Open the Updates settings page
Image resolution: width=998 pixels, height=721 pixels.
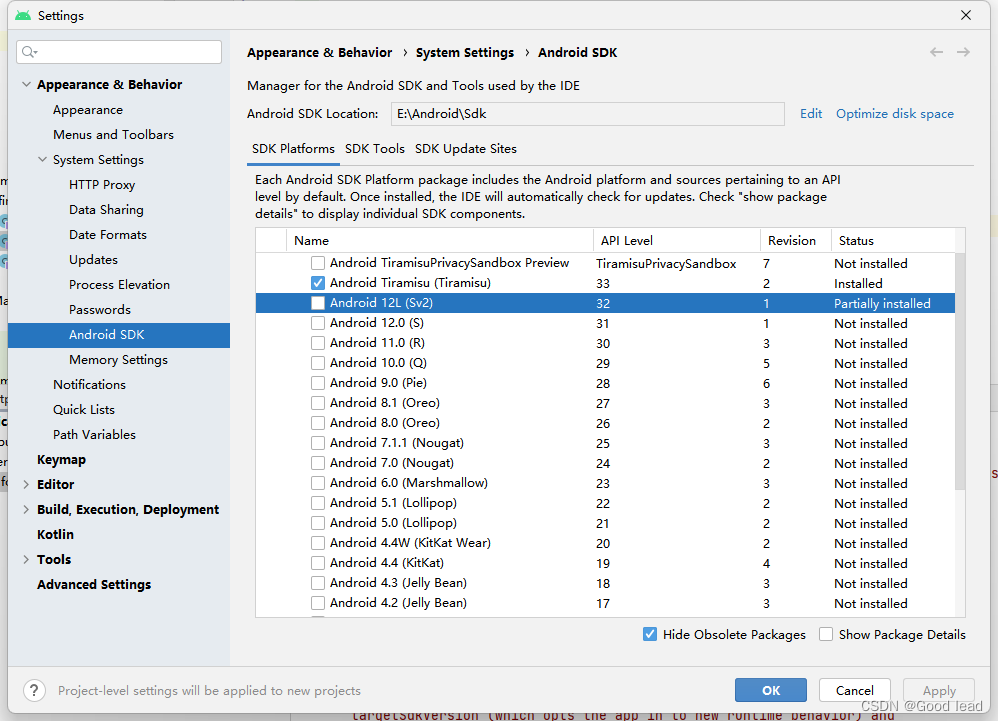click(94, 260)
